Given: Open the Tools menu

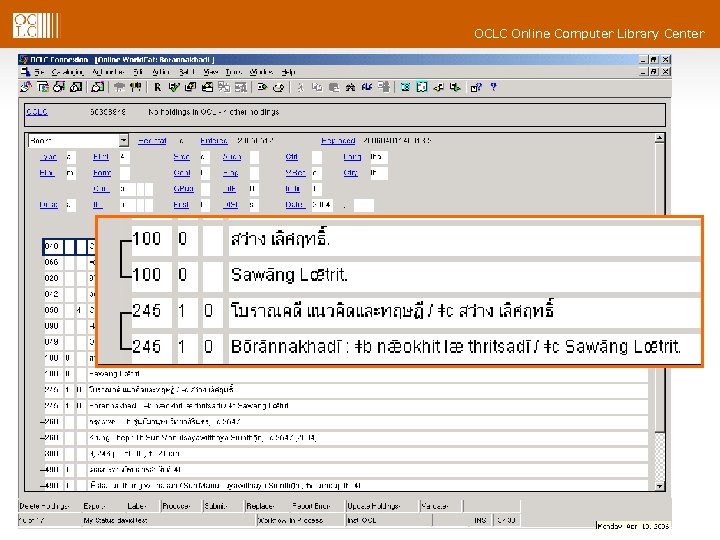Looking at the screenshot, I should point(234,72).
